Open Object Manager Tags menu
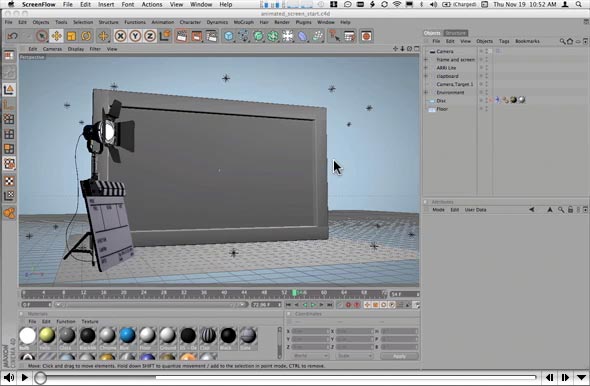This screenshot has height=386, width=590. click(x=504, y=41)
